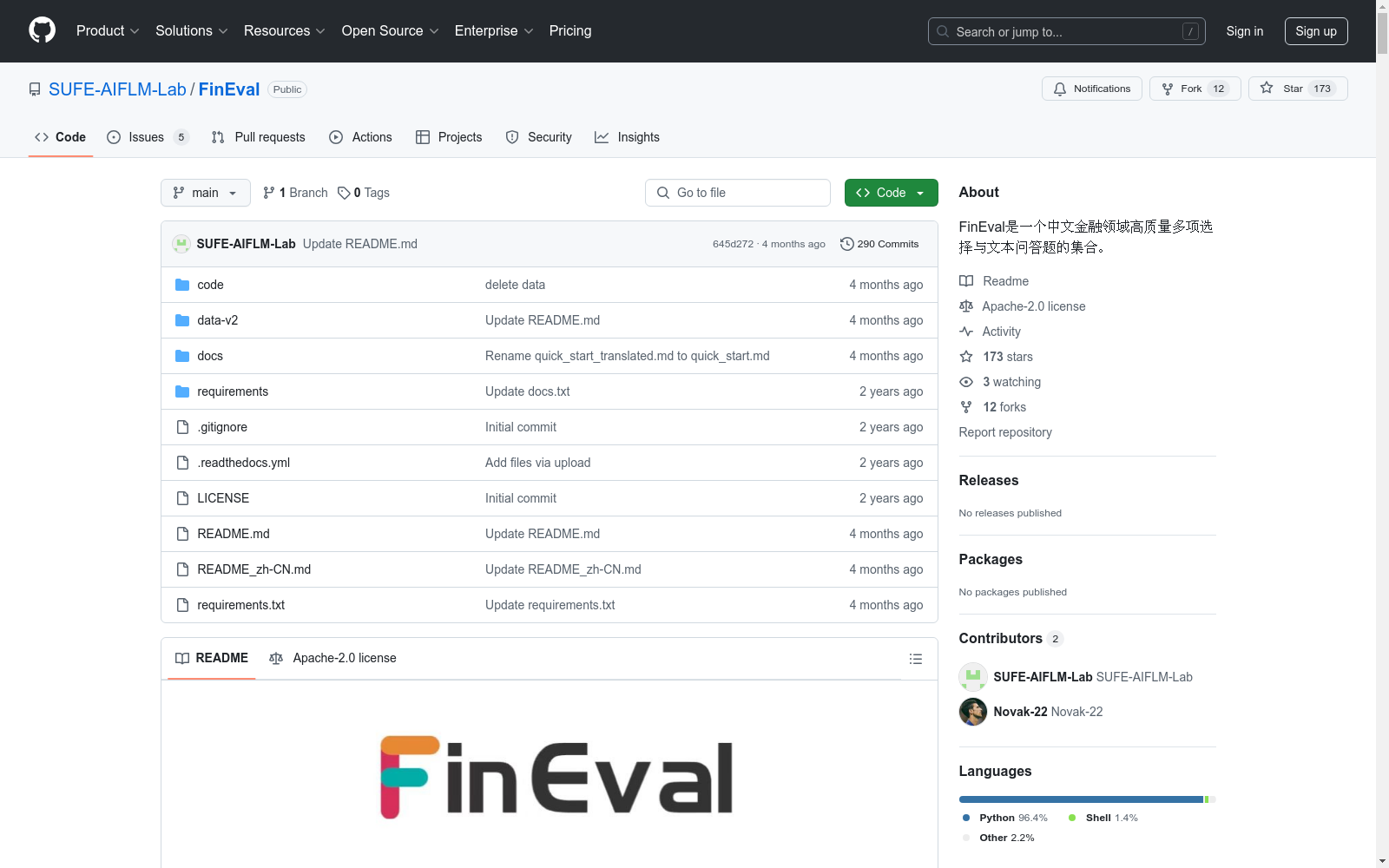Star the FinEval repository
The height and width of the screenshot is (868, 1389).
(x=1298, y=89)
